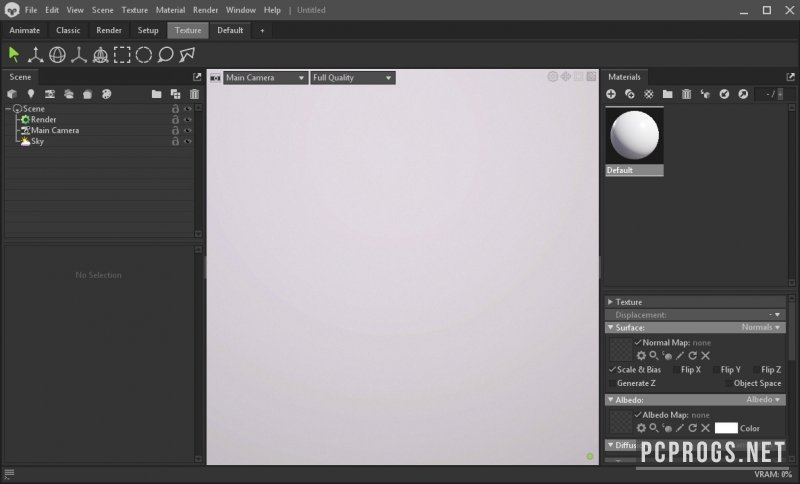Screen dimensions: 800x484
Task: Open the Full Quality render dropdown
Action: click(x=352, y=77)
